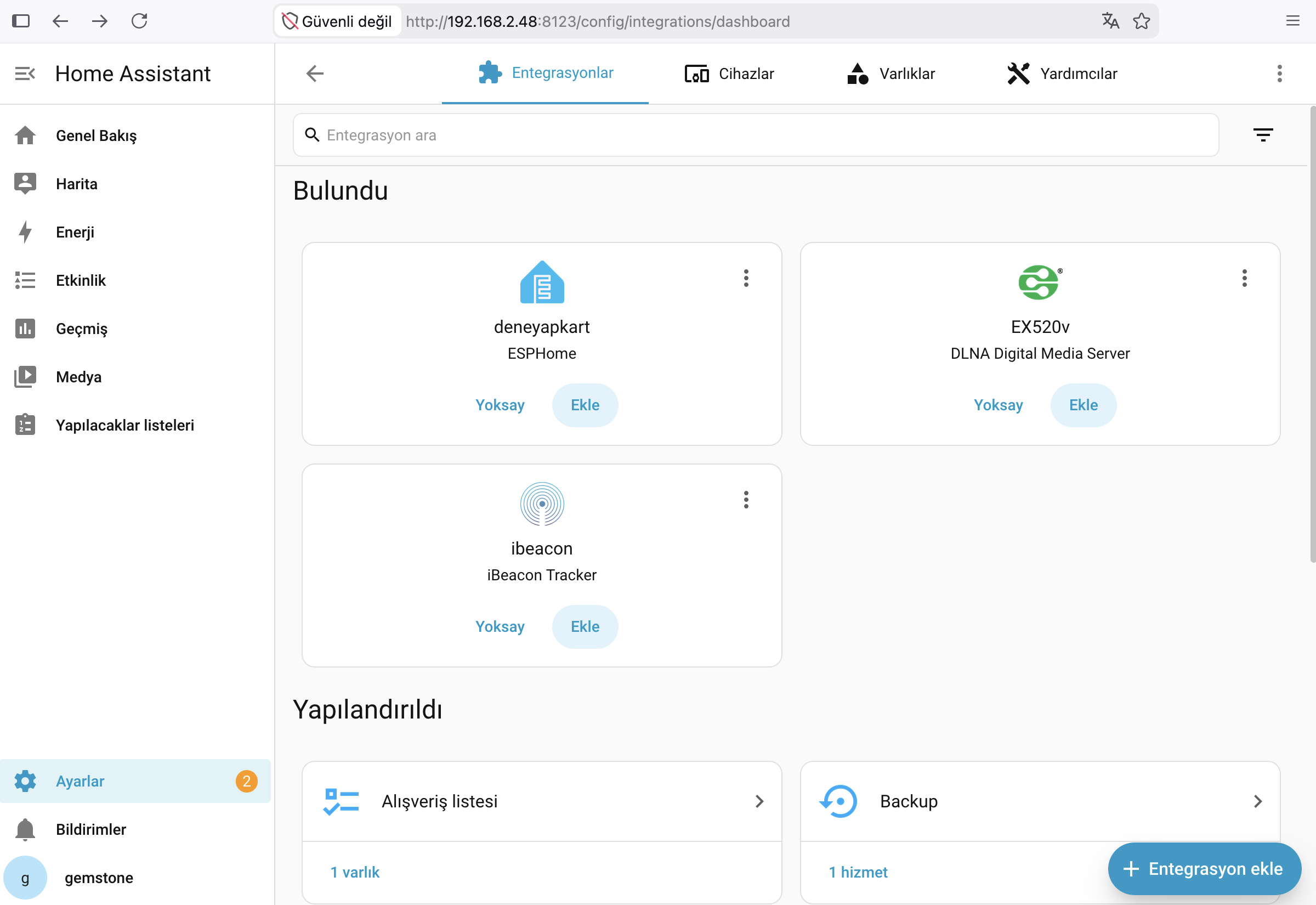Open the gemstone user avatar
Viewport: 1316px width, 905px height.
pos(25,877)
